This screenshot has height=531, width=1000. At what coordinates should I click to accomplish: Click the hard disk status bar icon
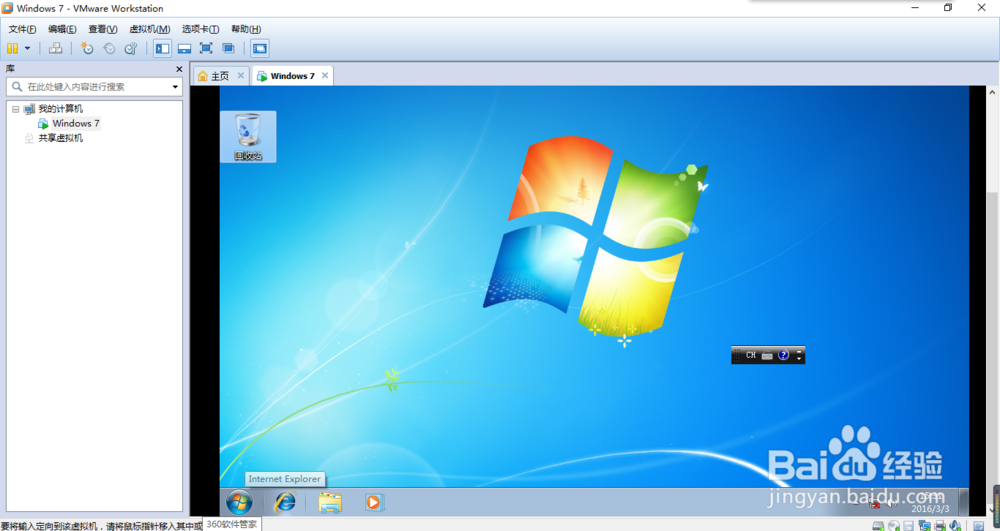click(878, 526)
